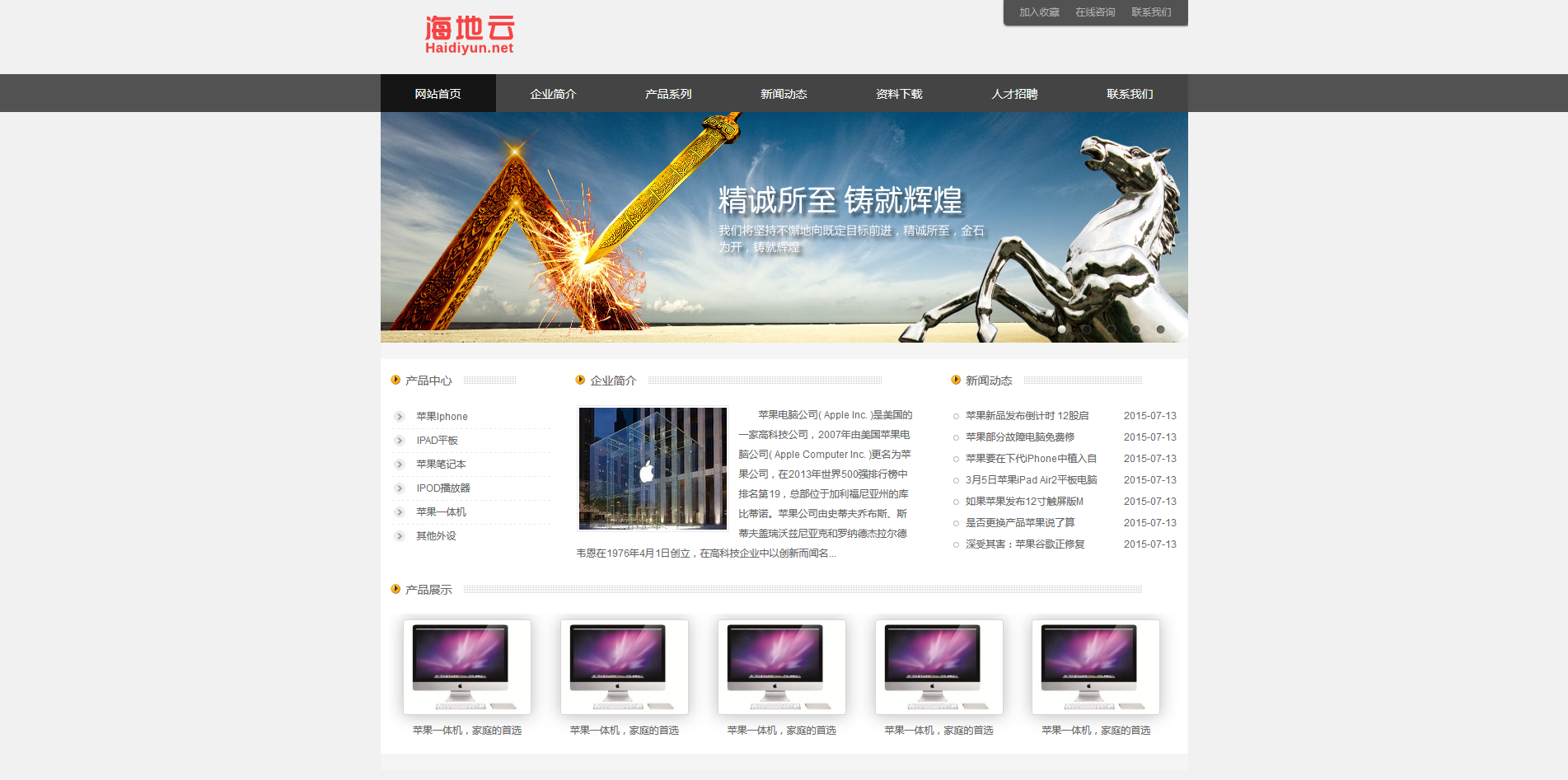Screen dimensions: 1568x780
Task: Select the second banner slide dot
Action: tap(1087, 329)
